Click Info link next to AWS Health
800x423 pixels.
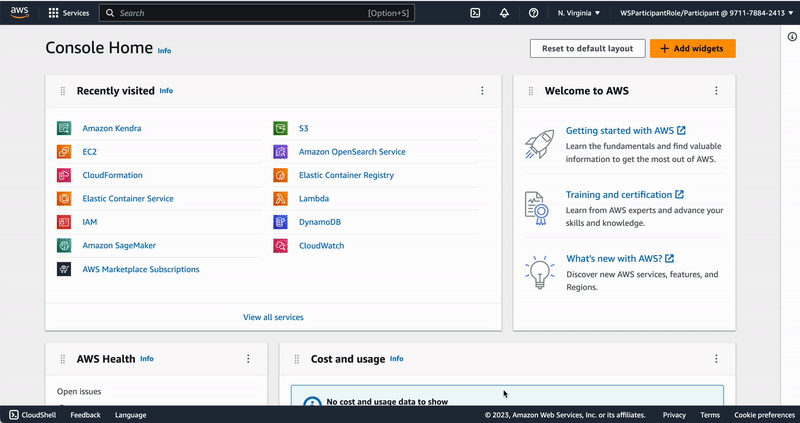tap(146, 358)
